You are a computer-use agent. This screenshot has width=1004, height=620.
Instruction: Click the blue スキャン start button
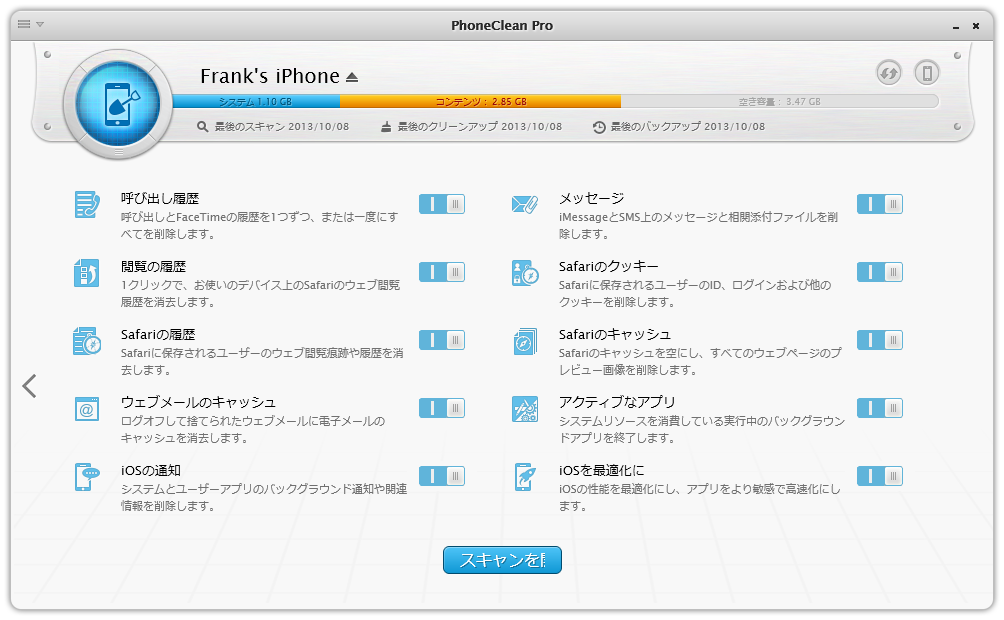(502, 560)
